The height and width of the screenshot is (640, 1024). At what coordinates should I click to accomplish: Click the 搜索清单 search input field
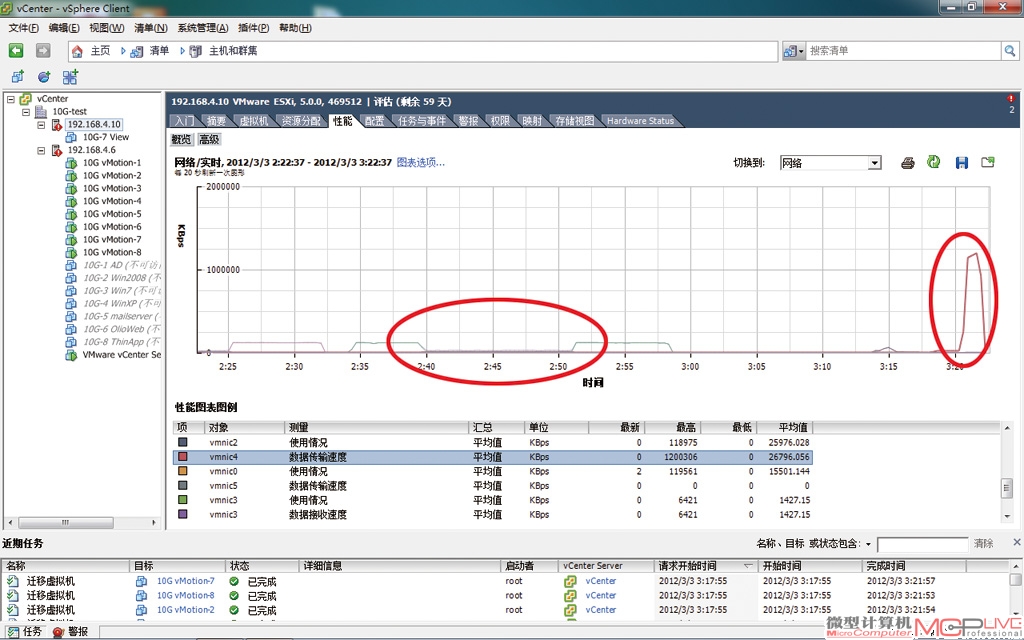[x=904, y=51]
